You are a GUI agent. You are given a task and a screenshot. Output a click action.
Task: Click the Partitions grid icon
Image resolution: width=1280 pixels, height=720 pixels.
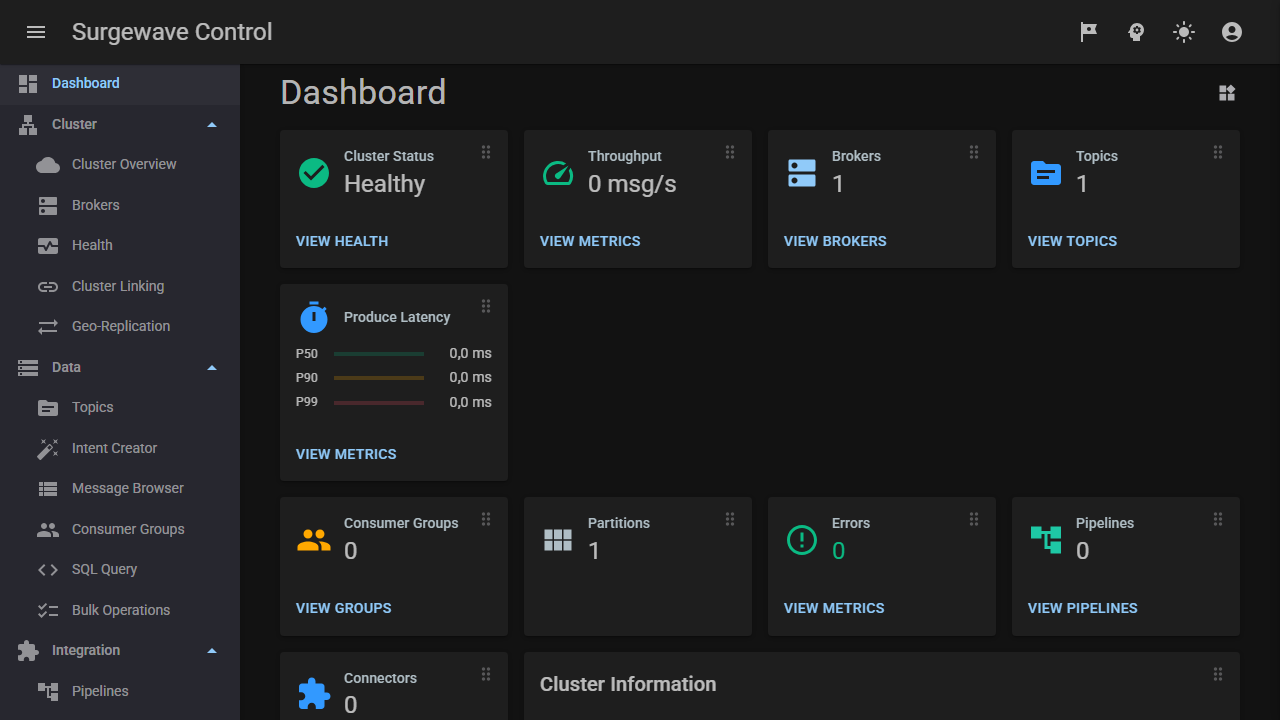click(558, 540)
